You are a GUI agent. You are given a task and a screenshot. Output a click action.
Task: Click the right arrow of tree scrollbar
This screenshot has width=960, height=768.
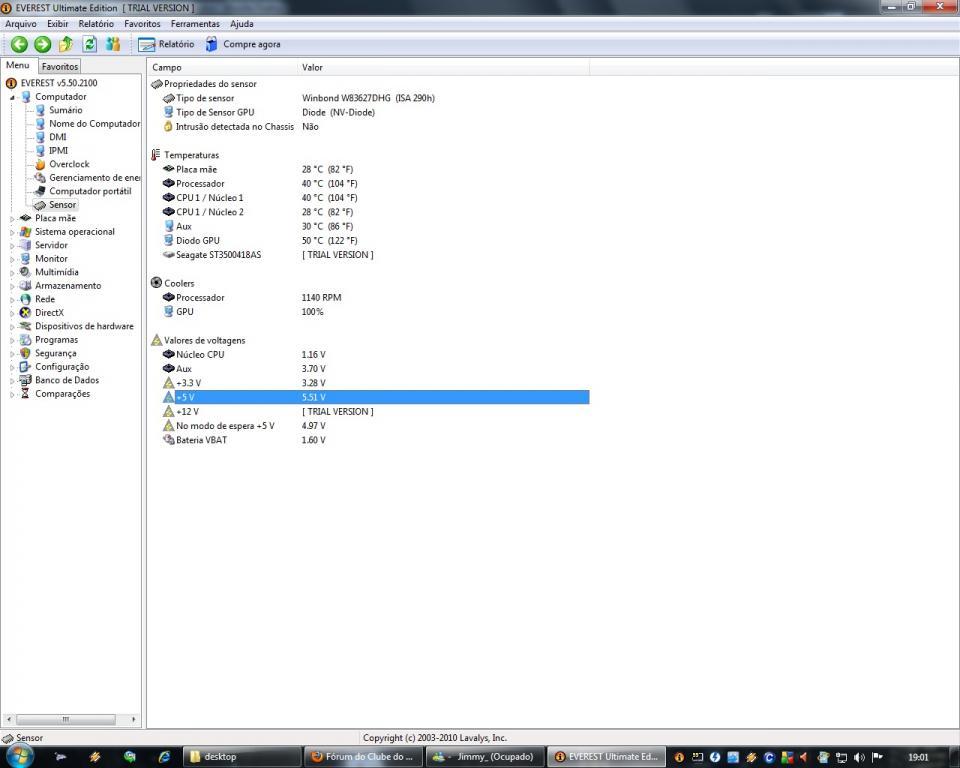pyautogui.click(x=133, y=719)
